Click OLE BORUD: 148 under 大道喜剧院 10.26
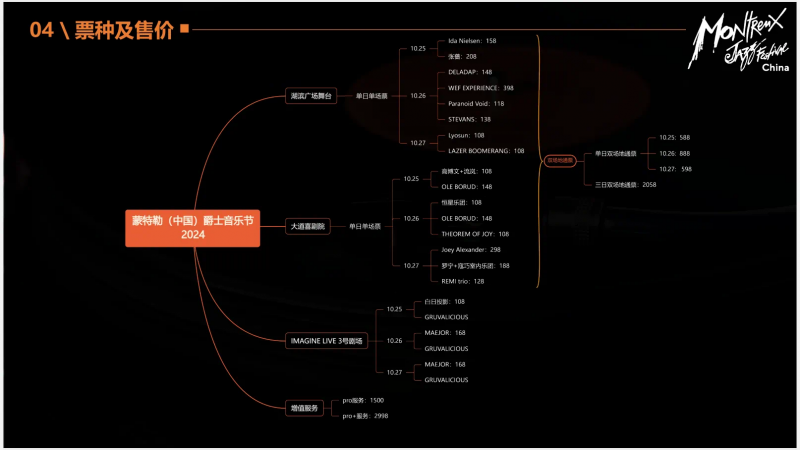 pos(467,218)
